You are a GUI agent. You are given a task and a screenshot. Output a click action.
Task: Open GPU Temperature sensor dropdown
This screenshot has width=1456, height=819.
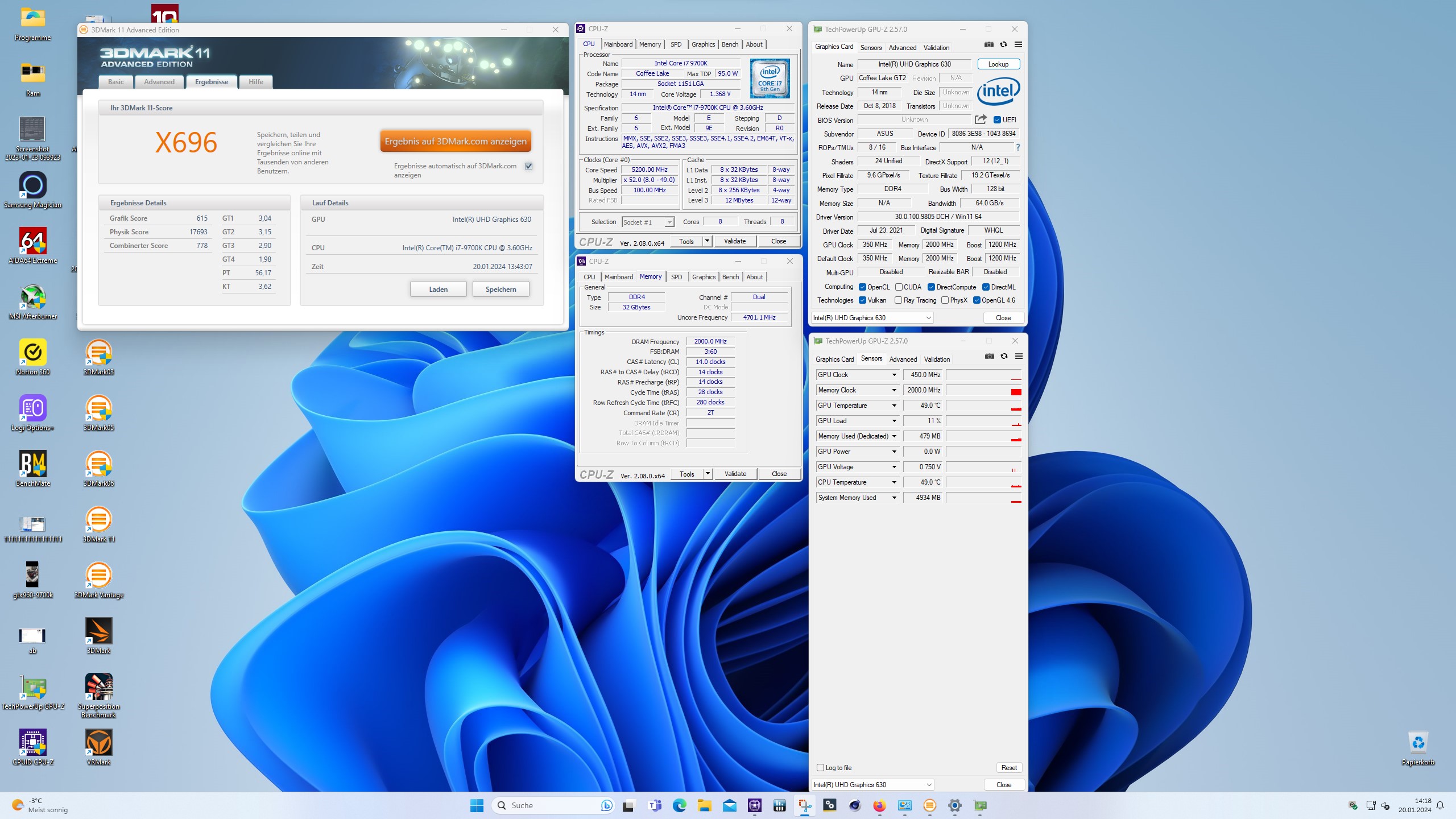pyautogui.click(x=894, y=406)
